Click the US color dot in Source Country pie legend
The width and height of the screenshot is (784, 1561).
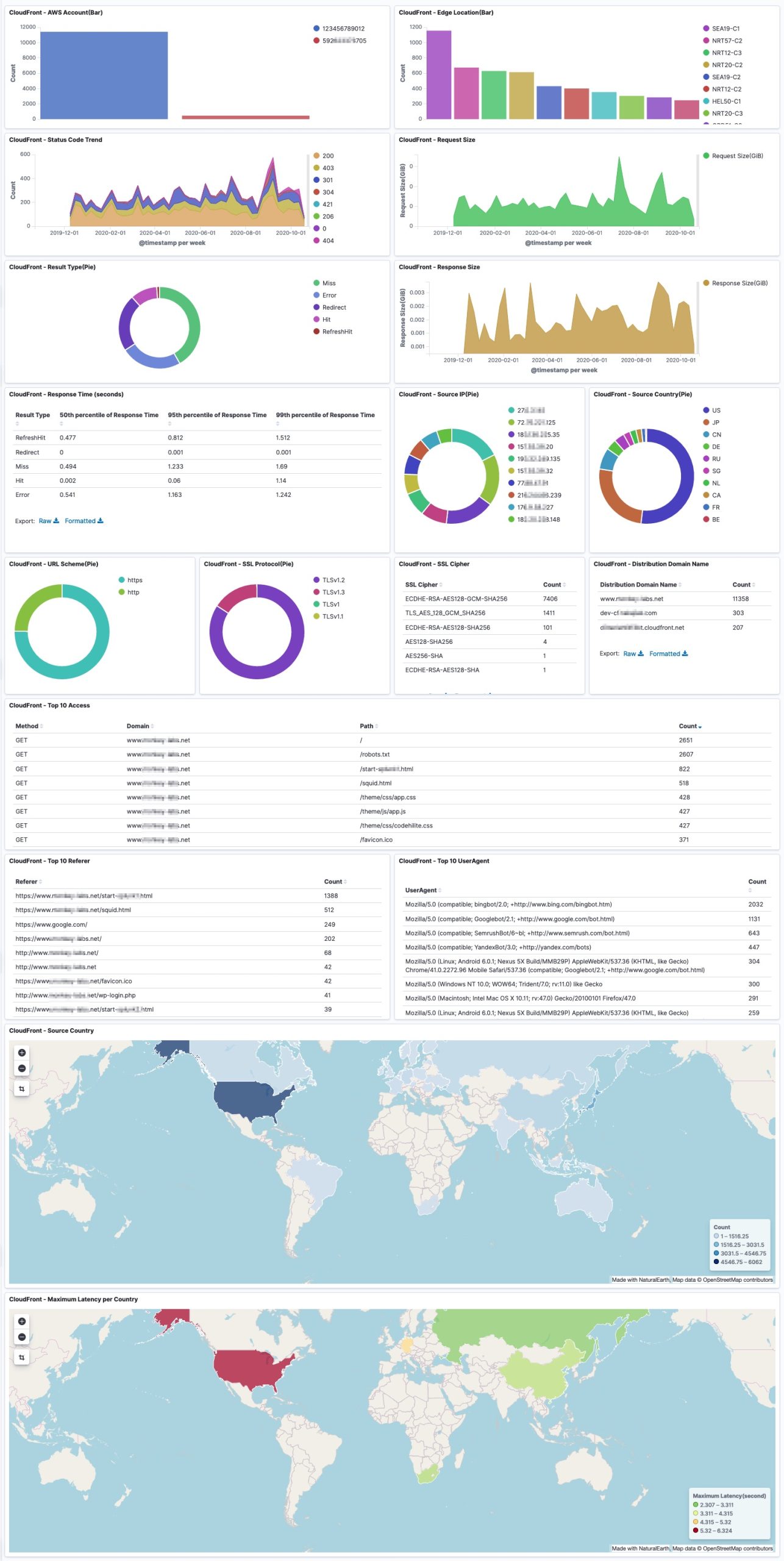pyautogui.click(x=706, y=410)
